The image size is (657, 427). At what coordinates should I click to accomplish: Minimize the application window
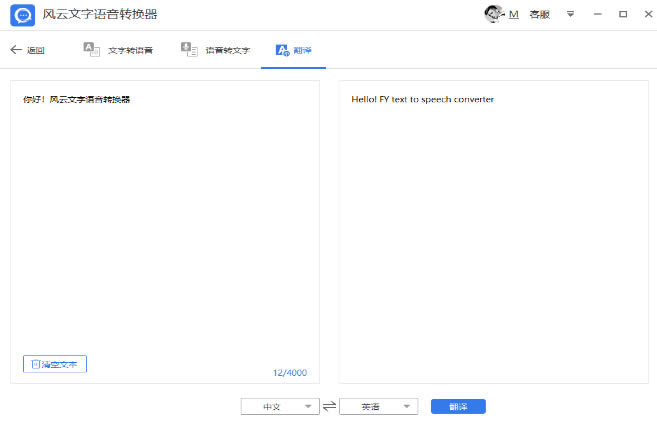click(598, 14)
